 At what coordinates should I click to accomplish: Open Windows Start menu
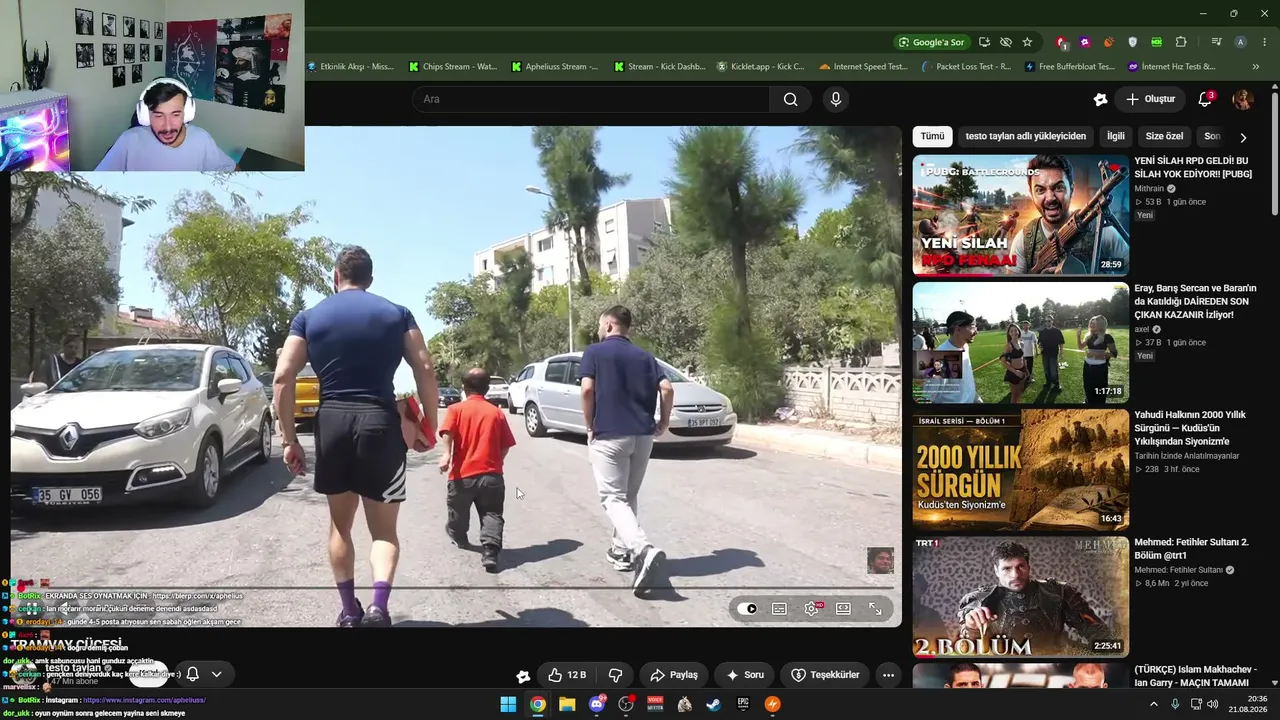[x=508, y=704]
